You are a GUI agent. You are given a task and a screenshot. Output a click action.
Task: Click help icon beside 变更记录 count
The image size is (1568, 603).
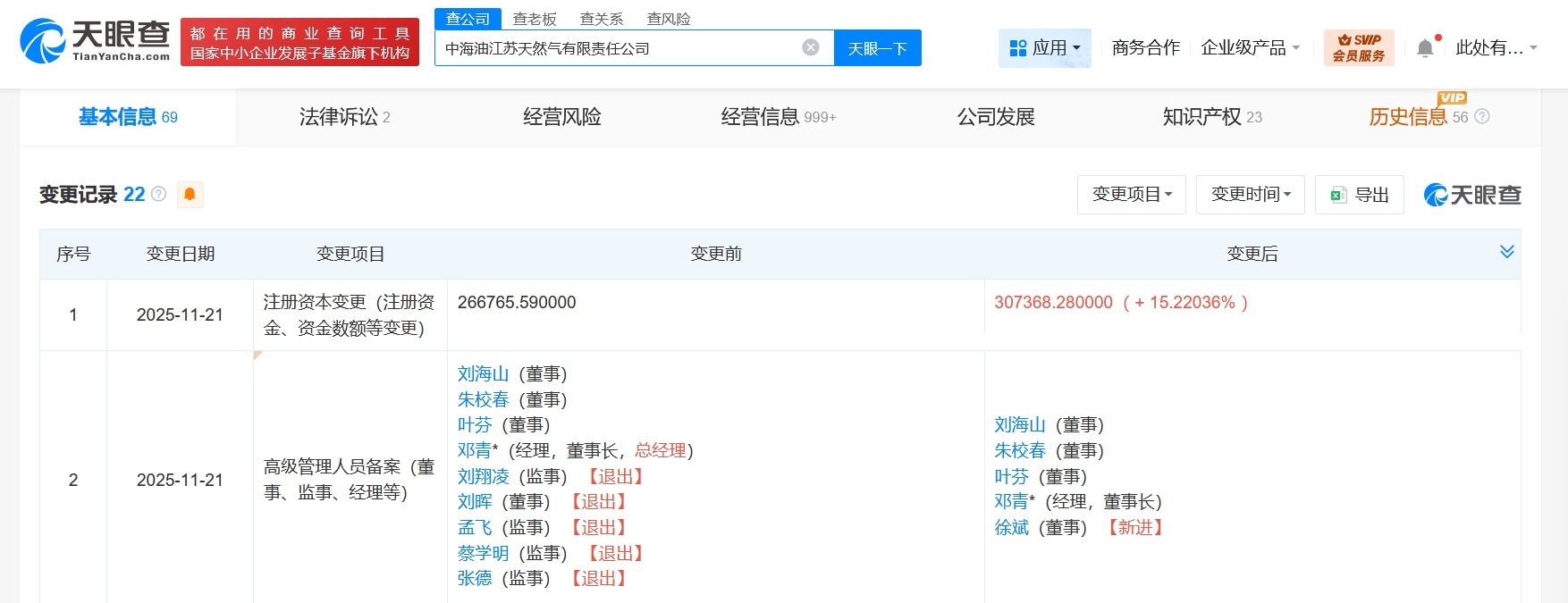159,195
